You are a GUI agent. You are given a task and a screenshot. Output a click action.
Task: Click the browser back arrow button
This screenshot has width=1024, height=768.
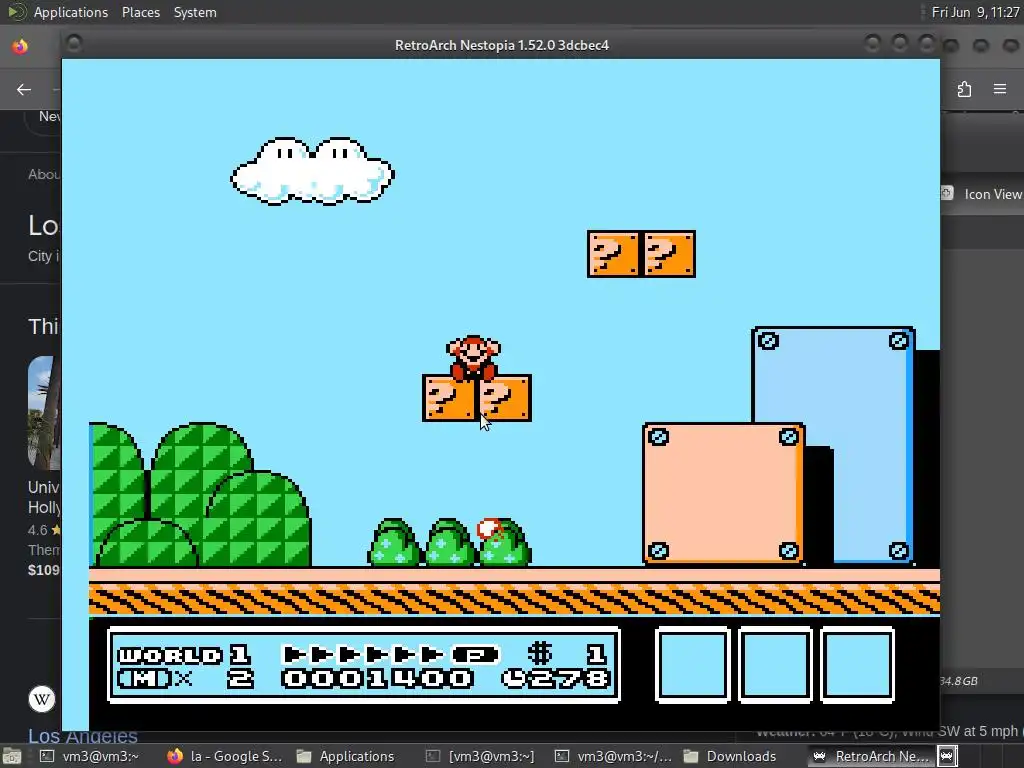click(24, 89)
